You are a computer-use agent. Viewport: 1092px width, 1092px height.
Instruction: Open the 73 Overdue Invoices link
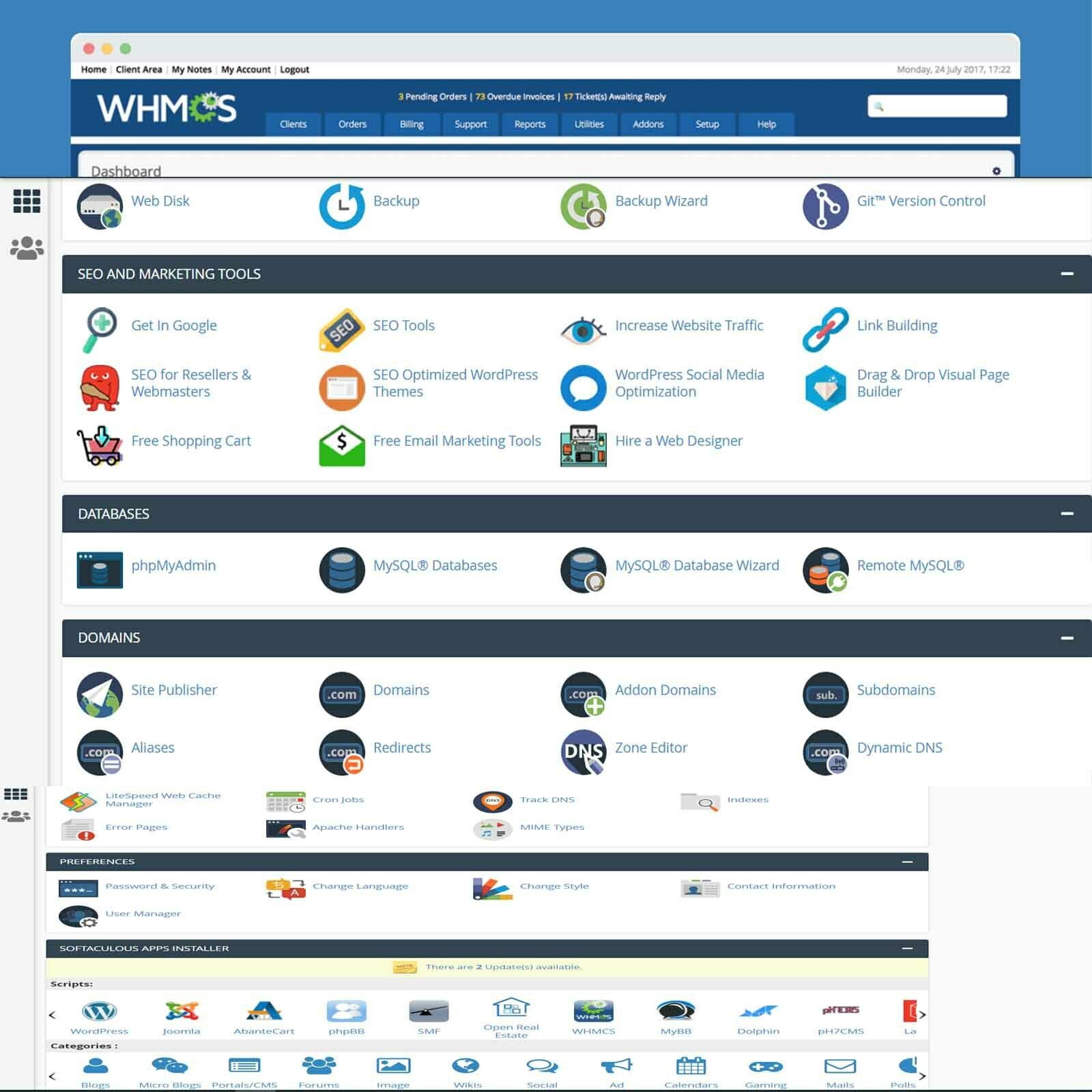point(515,97)
